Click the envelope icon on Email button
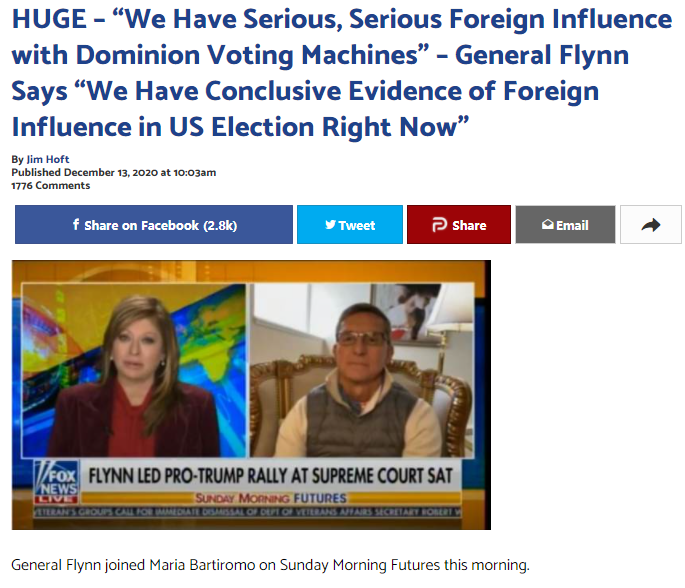685x588 pixels. coord(547,225)
